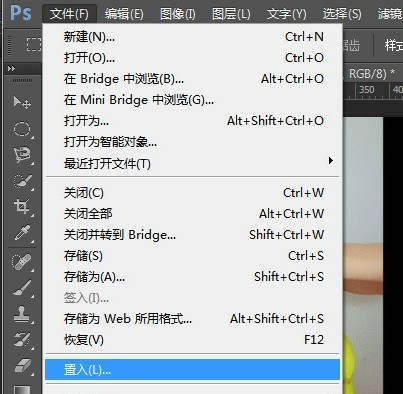Screen dimensions: 403x394
Task: Choose 关闭(C) menu entry
Action: click(193, 193)
